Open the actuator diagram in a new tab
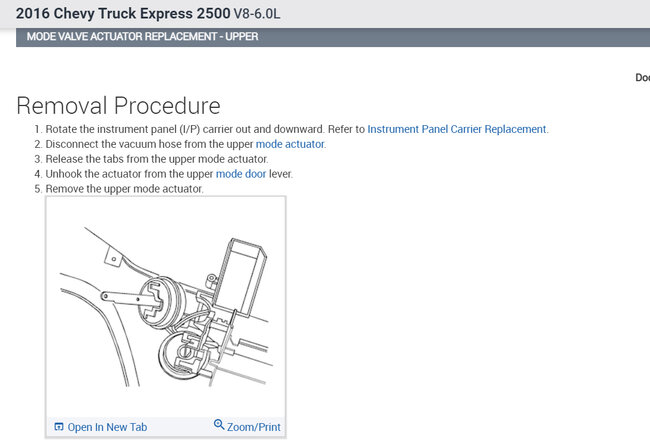The image size is (650, 447). click(107, 427)
